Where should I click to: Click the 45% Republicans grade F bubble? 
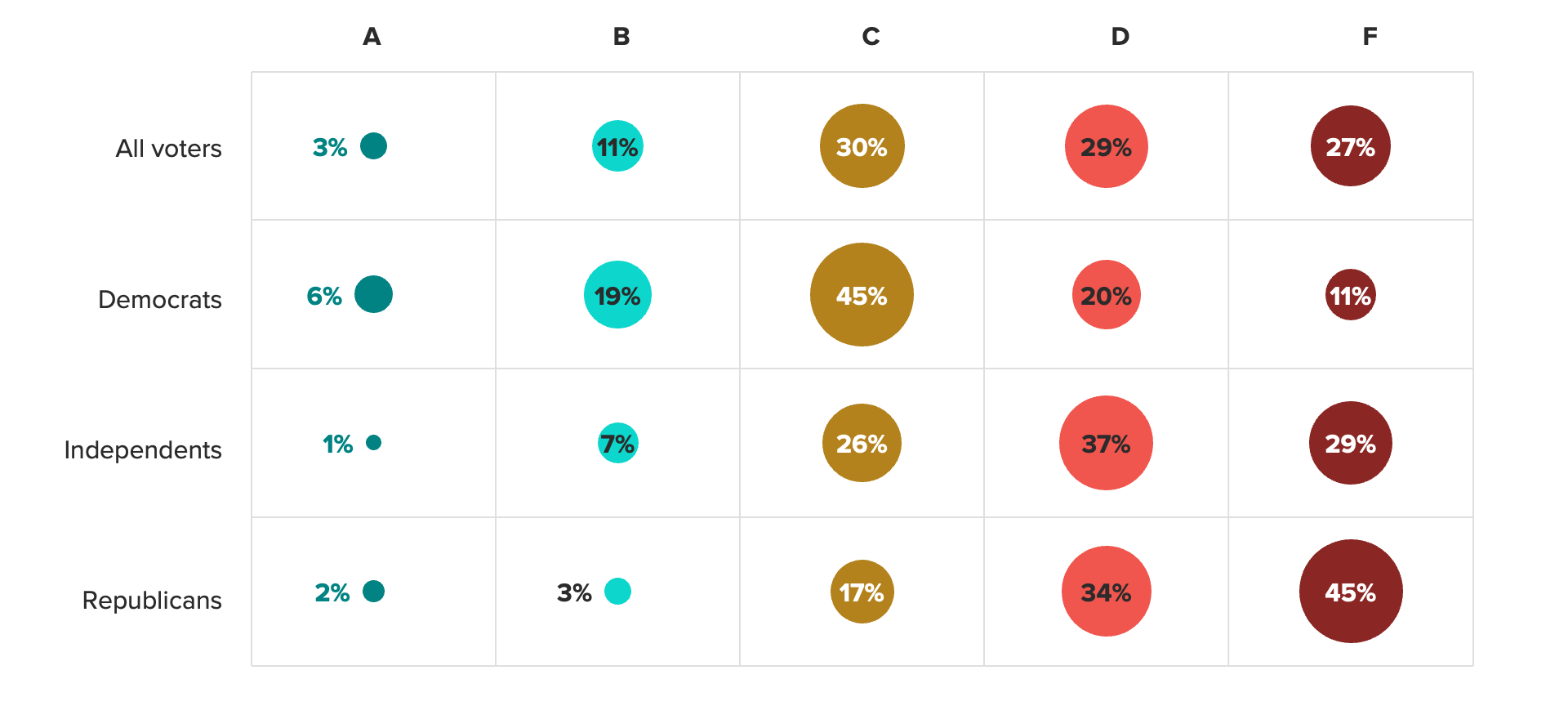[1351, 591]
